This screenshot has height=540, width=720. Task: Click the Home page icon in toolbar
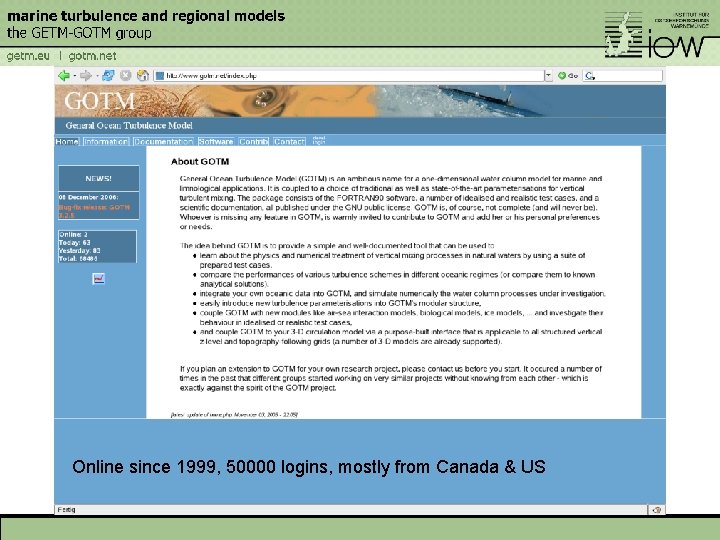click(143, 76)
